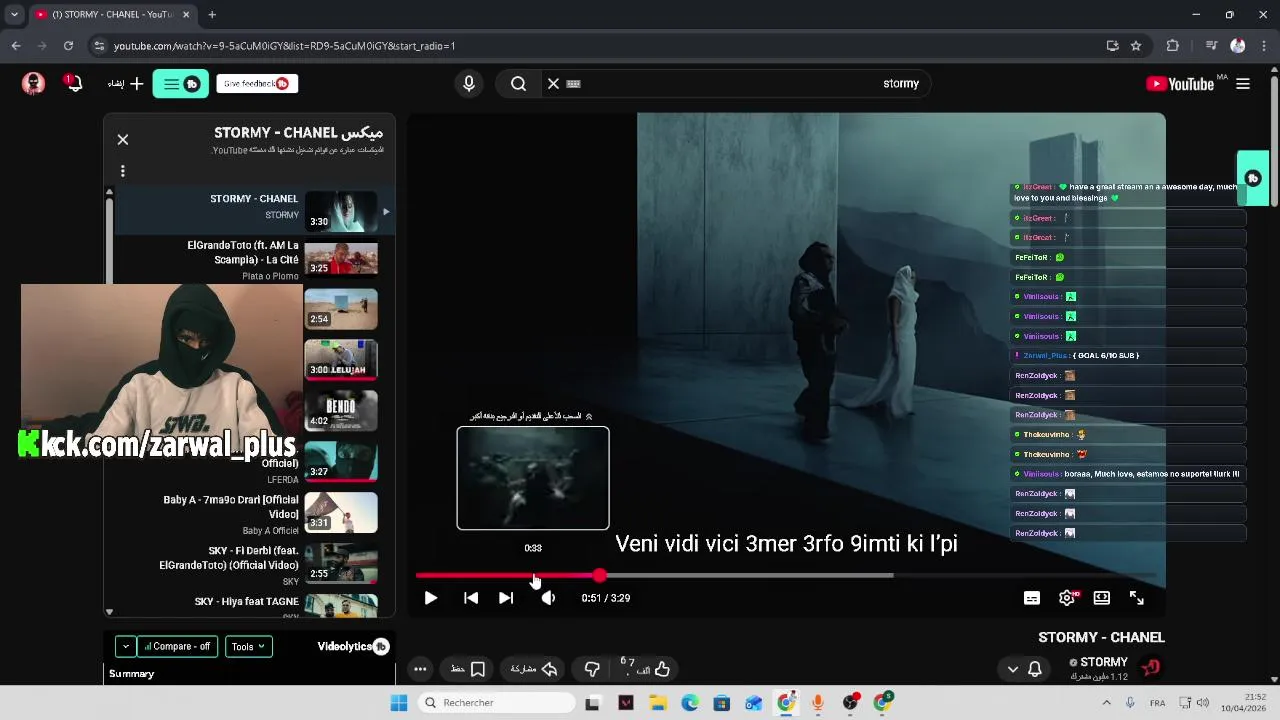The width and height of the screenshot is (1280, 720).
Task: Go to YouTube home via the logo
Action: coord(1180,84)
